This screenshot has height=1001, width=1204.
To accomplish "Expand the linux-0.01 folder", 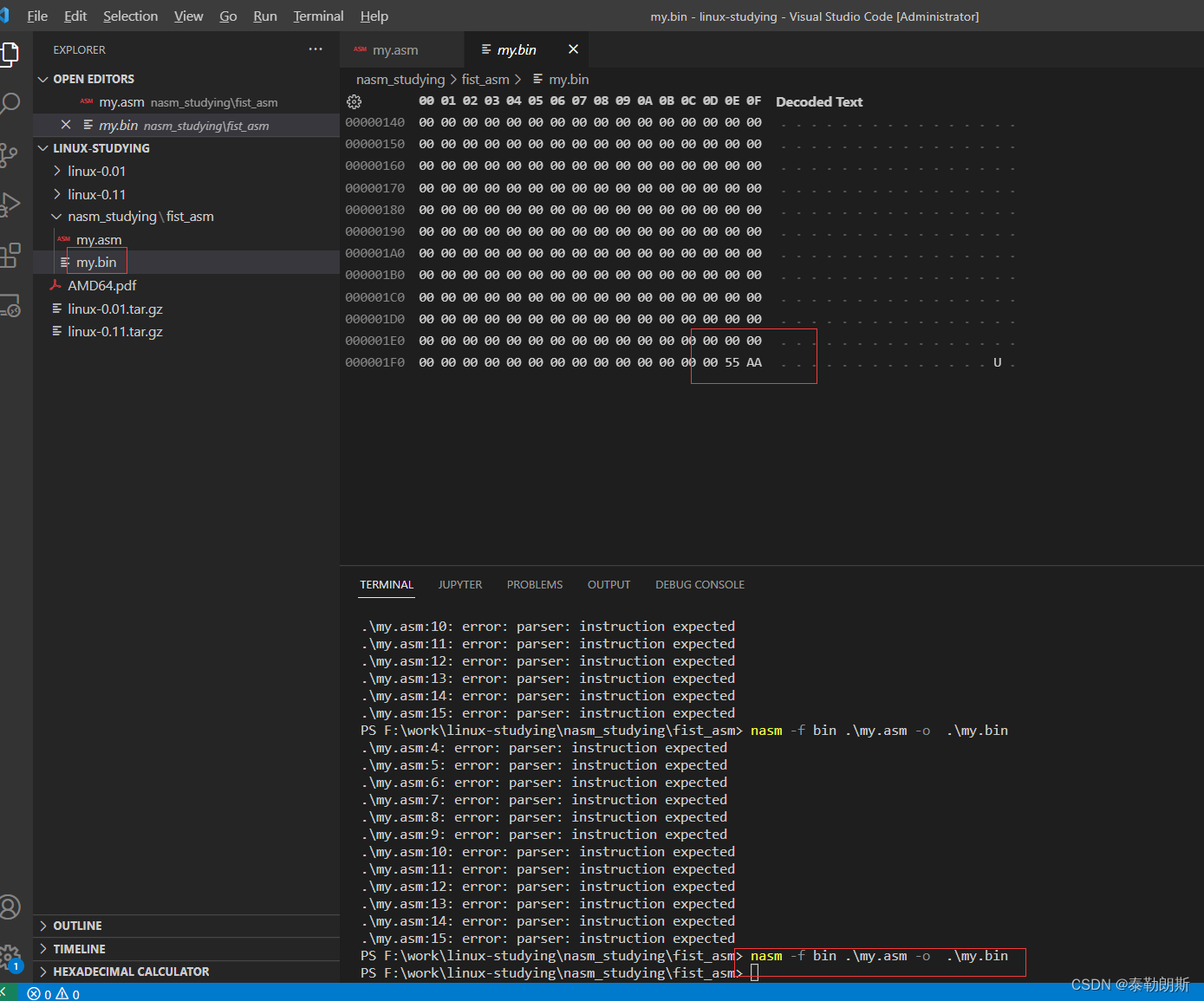I will click(x=186, y=171).
